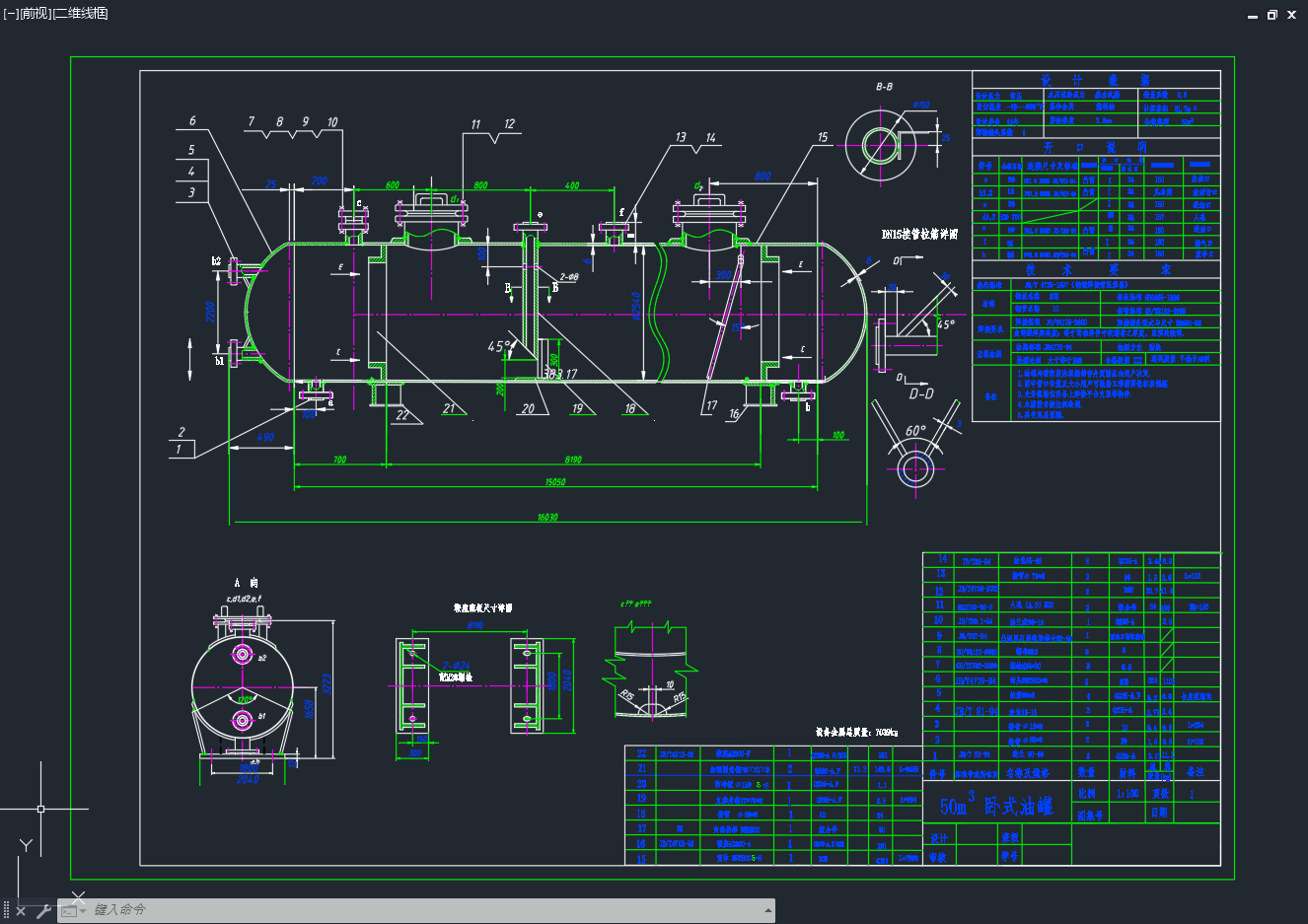Minimize the drawing window
Viewport: 1308px width, 924px height.
(x=1253, y=16)
